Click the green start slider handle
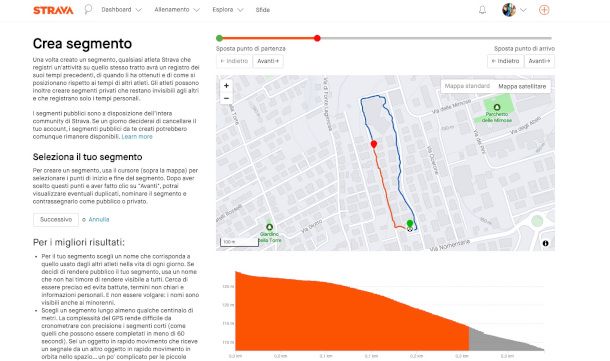 click(x=219, y=38)
